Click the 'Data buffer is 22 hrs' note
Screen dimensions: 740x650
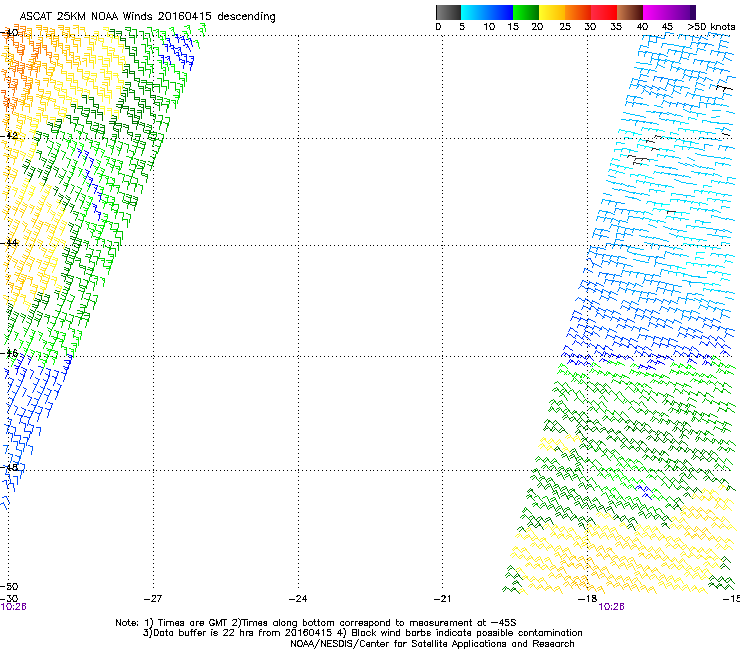[362, 633]
